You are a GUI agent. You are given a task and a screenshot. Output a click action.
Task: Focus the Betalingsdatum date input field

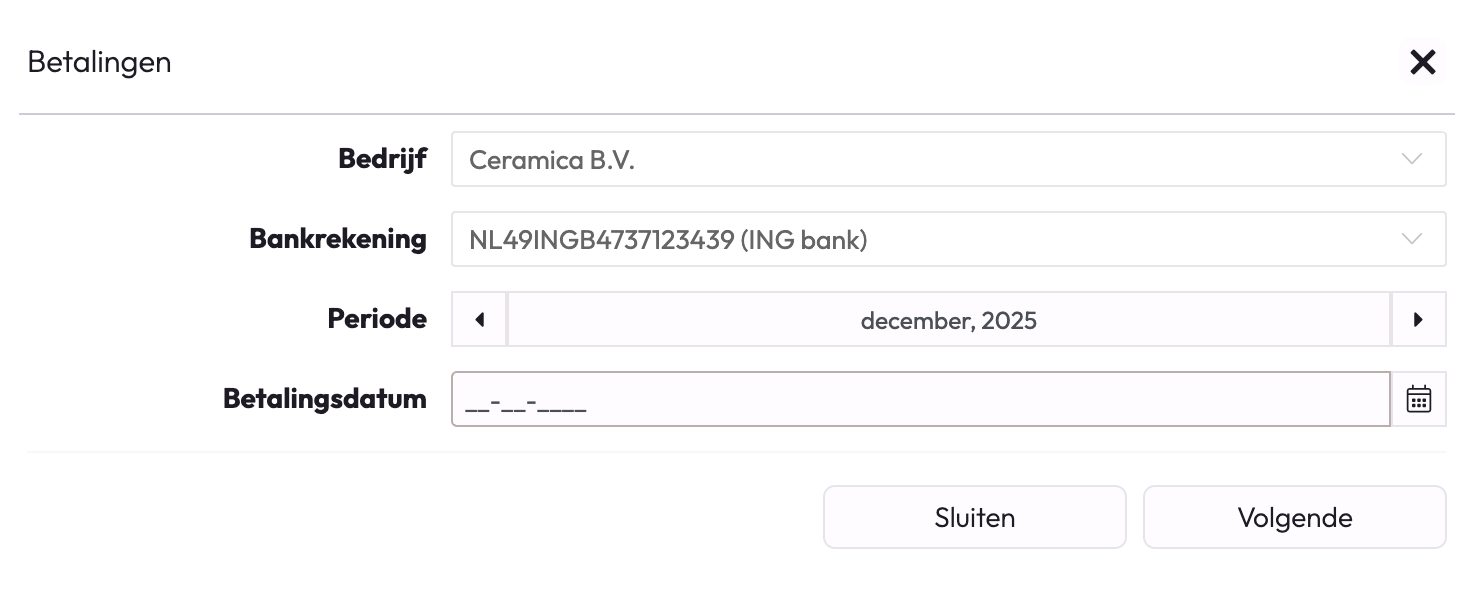(x=921, y=399)
